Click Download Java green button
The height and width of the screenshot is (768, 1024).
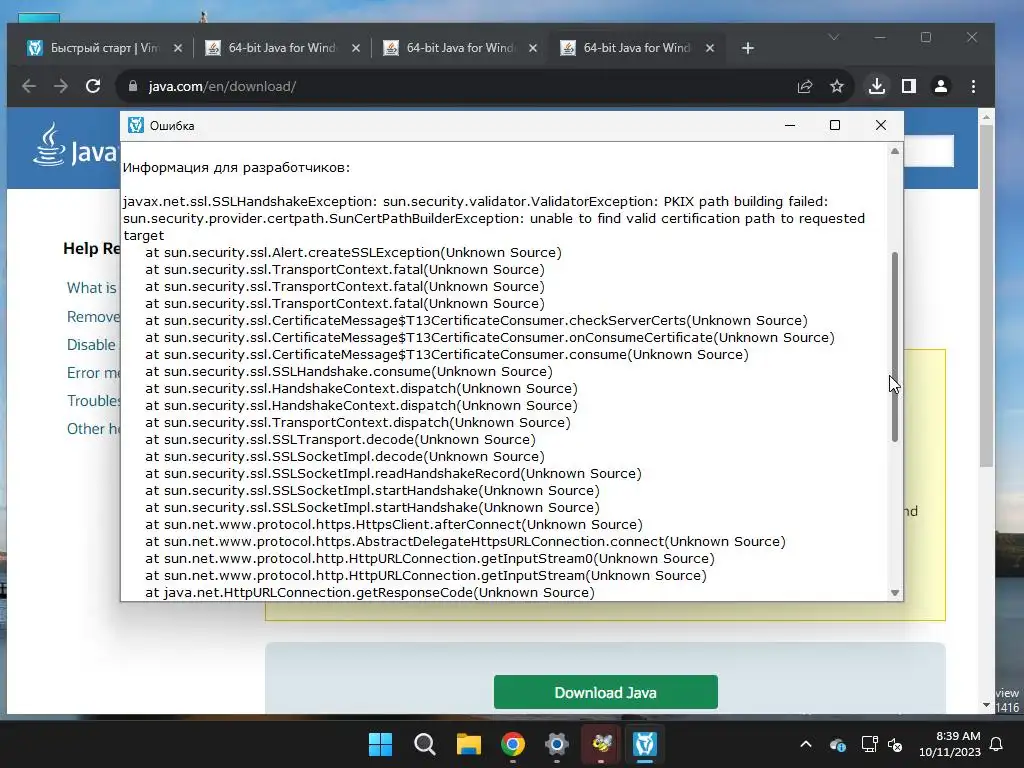click(605, 692)
